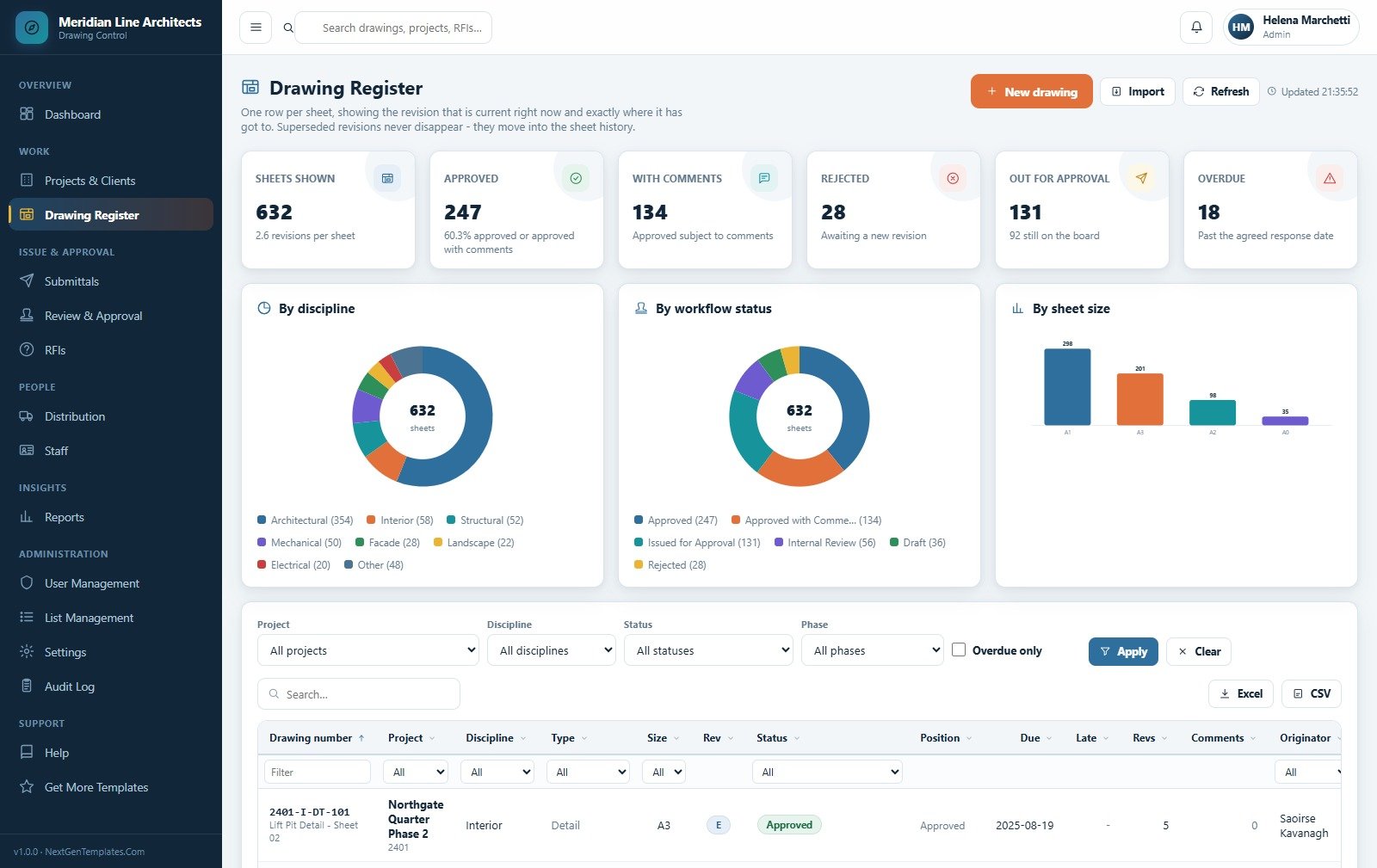Open the Audit Log page

[111, 686]
